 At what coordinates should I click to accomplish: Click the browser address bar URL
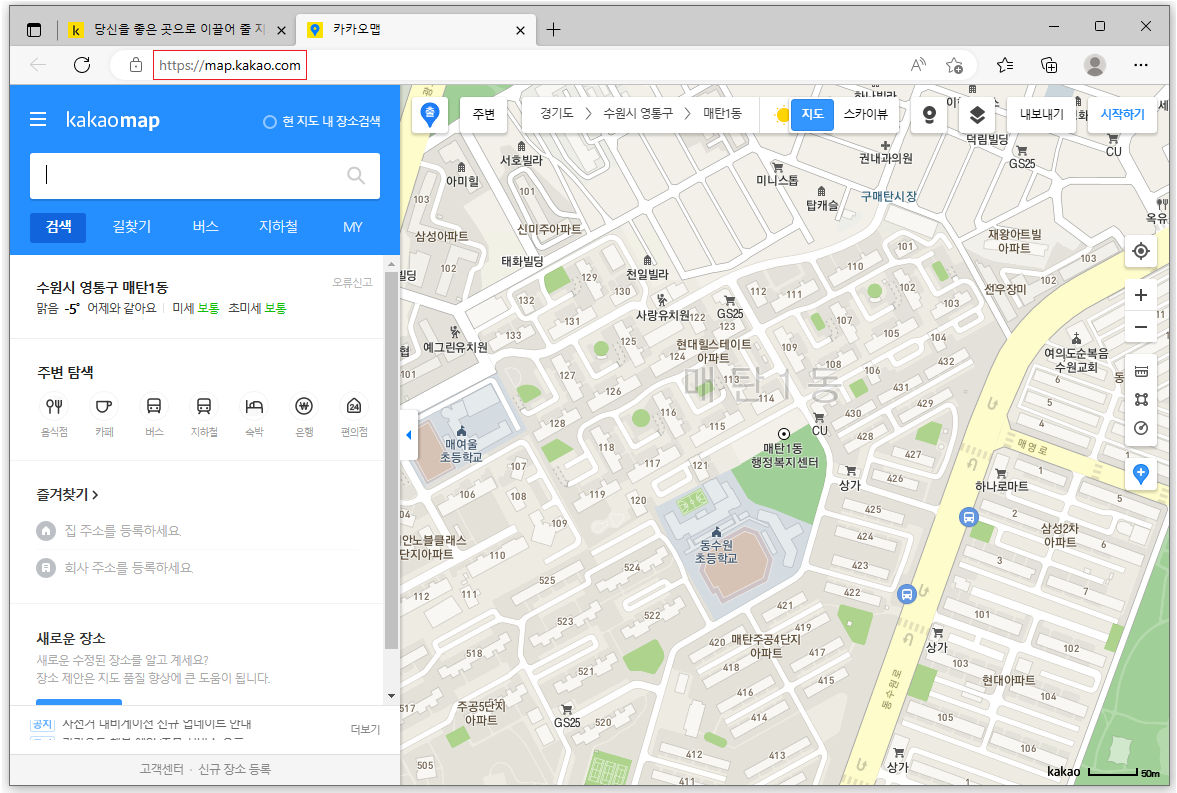(x=230, y=65)
